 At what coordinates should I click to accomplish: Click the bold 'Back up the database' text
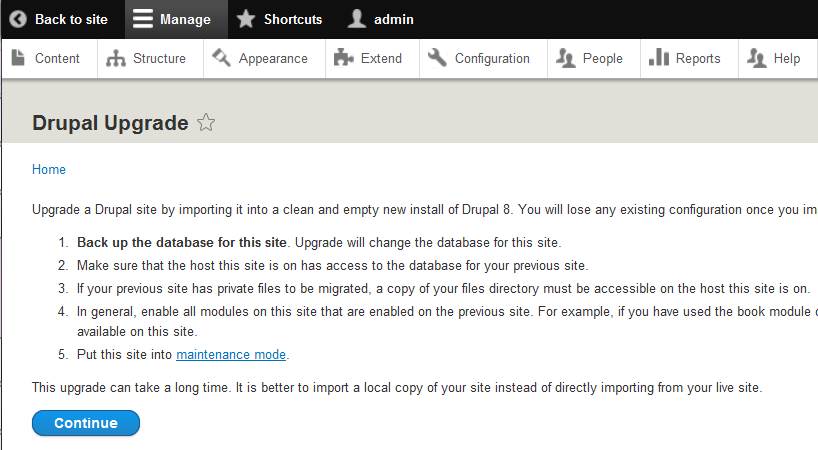[x=182, y=242]
